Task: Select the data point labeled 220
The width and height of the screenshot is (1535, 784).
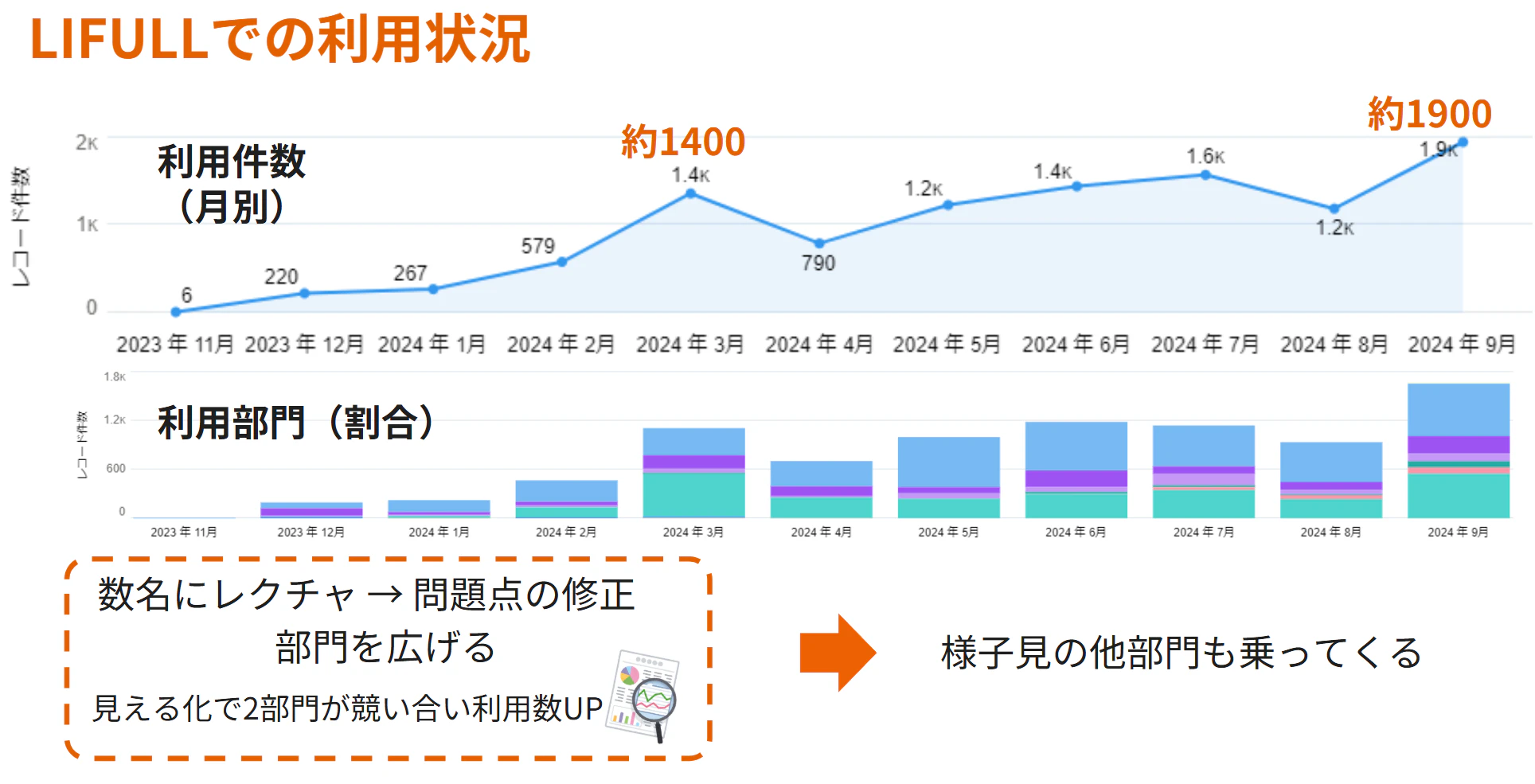Action: pos(304,294)
